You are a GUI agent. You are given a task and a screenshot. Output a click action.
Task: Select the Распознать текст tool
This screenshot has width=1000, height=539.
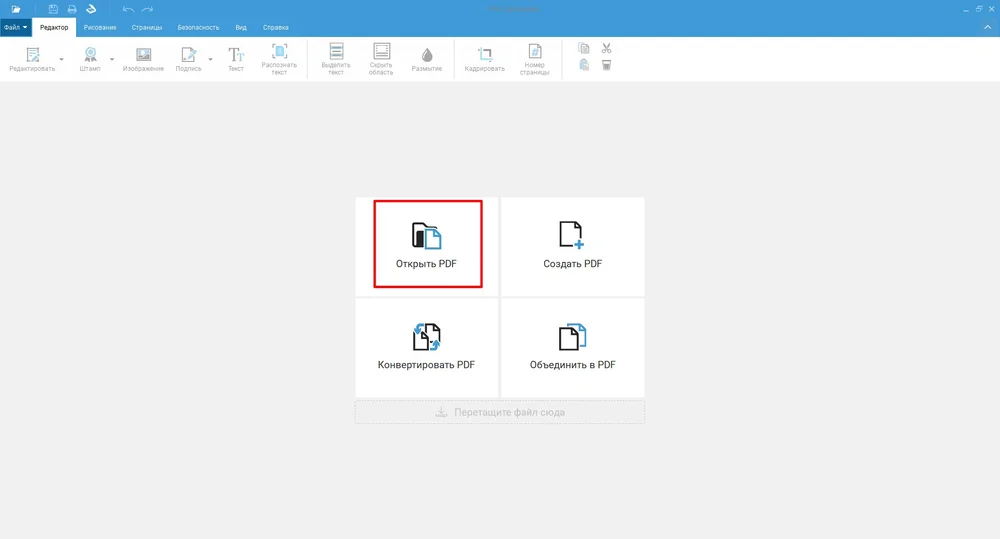(x=279, y=59)
